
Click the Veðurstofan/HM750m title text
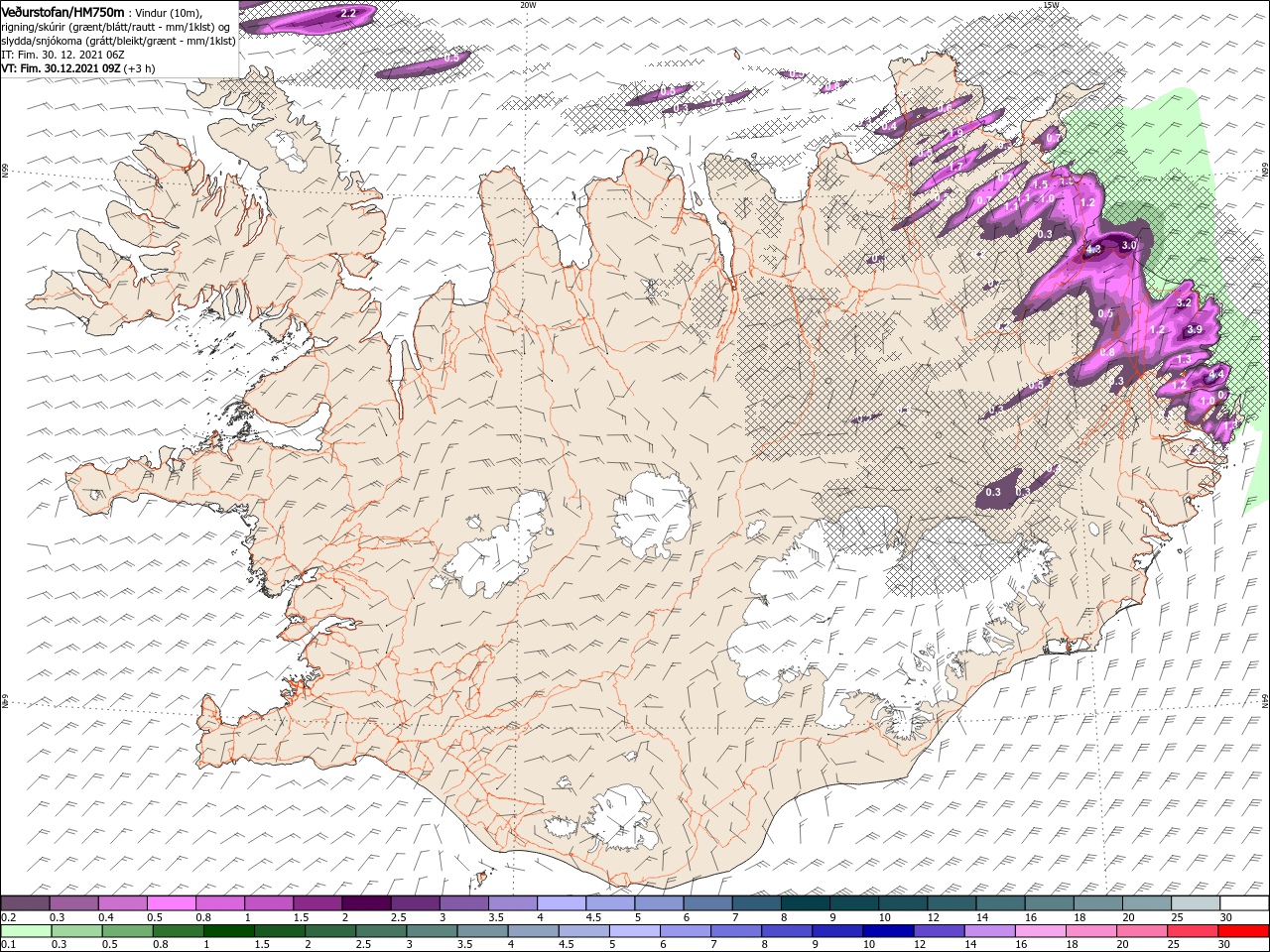(x=63, y=11)
